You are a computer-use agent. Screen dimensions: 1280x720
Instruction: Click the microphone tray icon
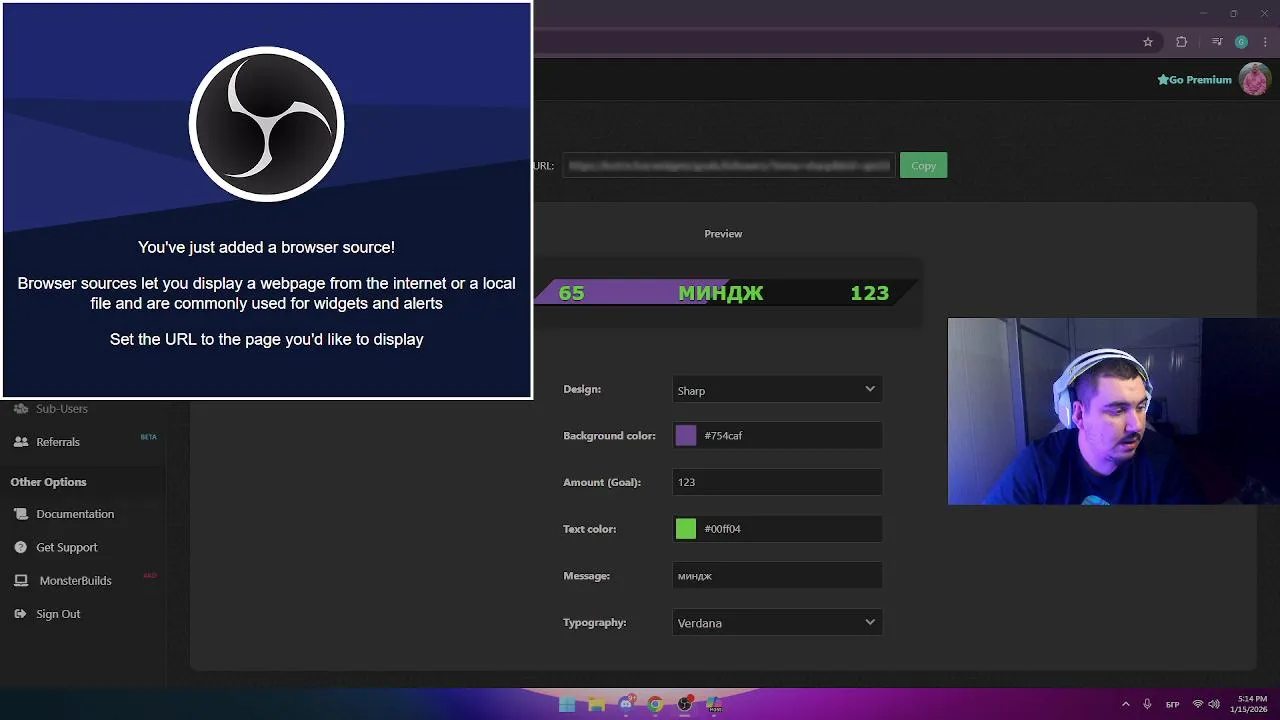(1147, 704)
